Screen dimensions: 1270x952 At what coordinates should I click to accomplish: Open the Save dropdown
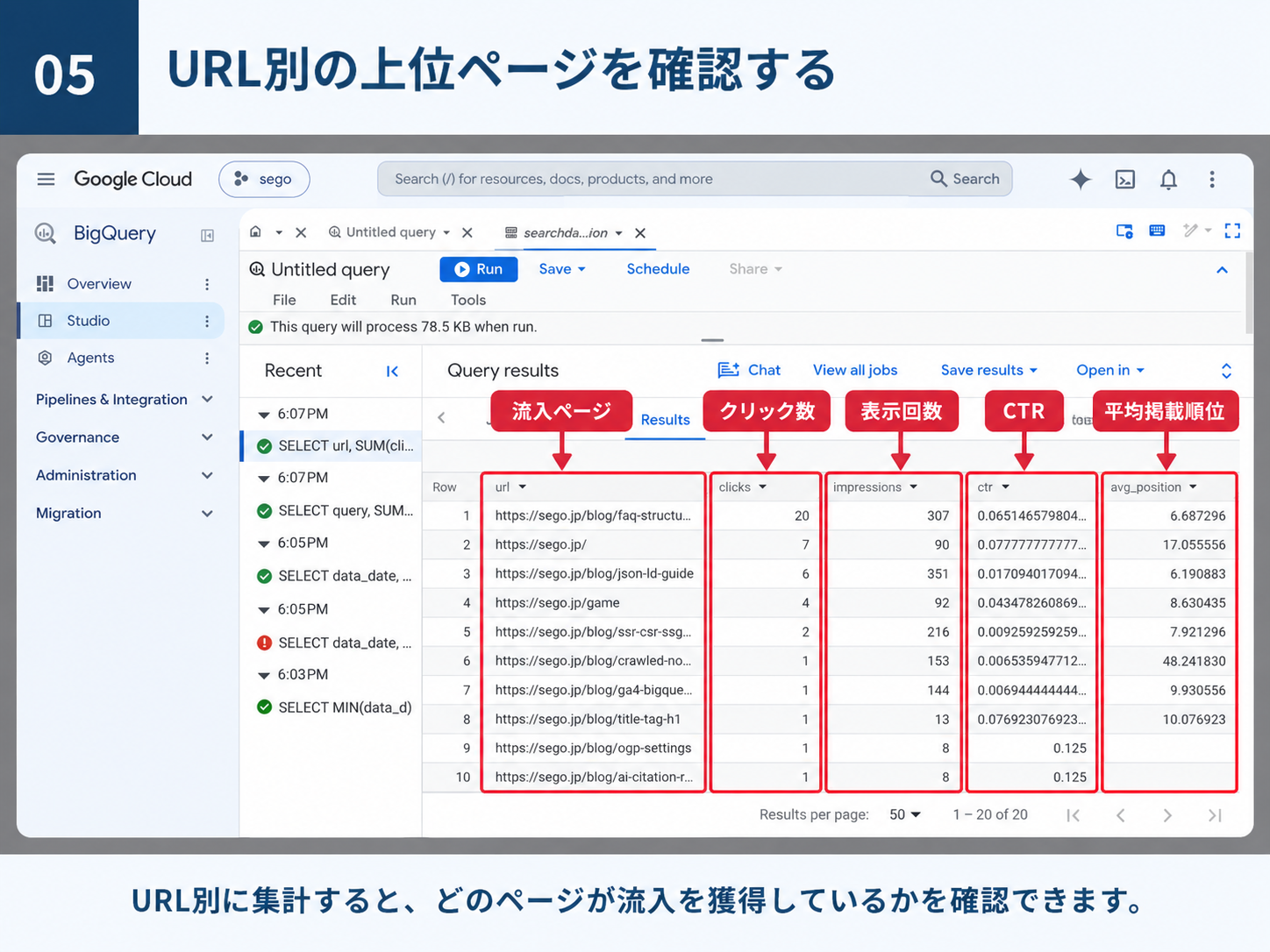point(562,269)
